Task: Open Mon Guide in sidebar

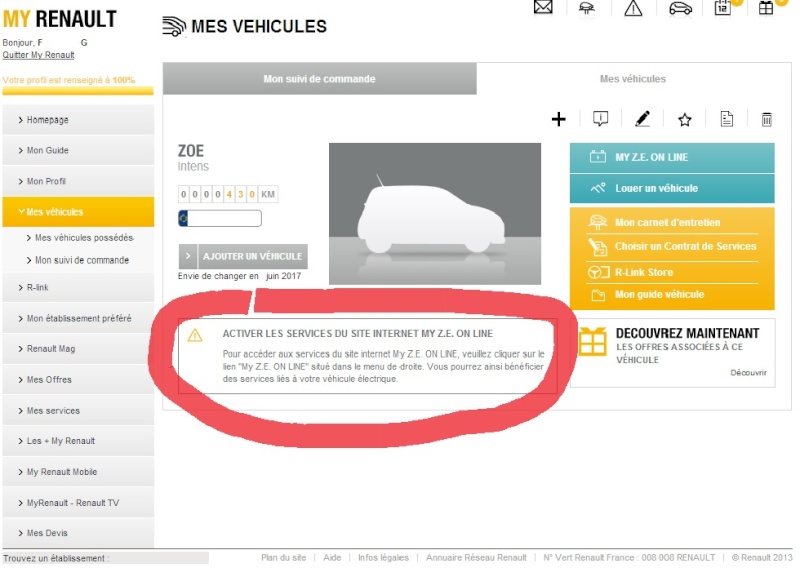Action: [78, 150]
